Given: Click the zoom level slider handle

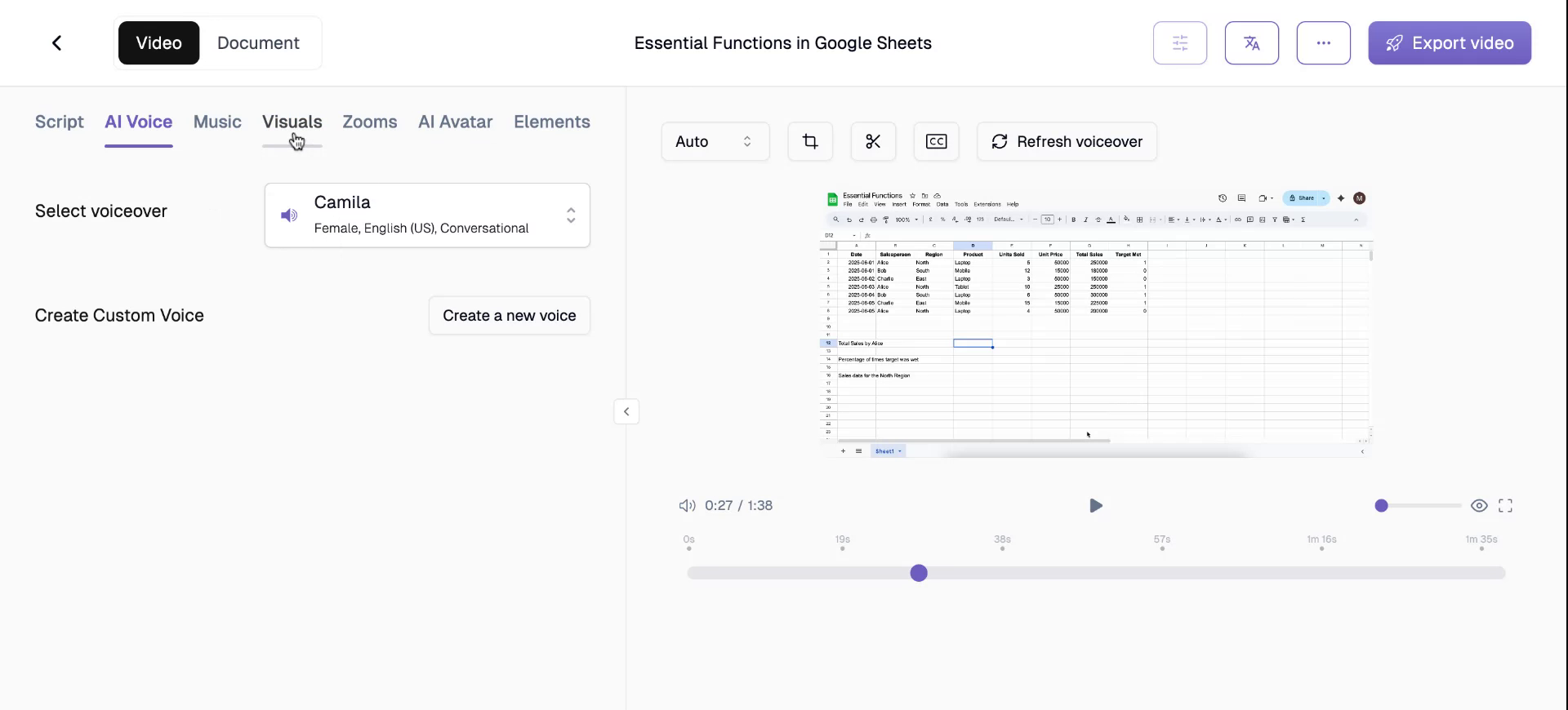Looking at the screenshot, I should 1381,506.
